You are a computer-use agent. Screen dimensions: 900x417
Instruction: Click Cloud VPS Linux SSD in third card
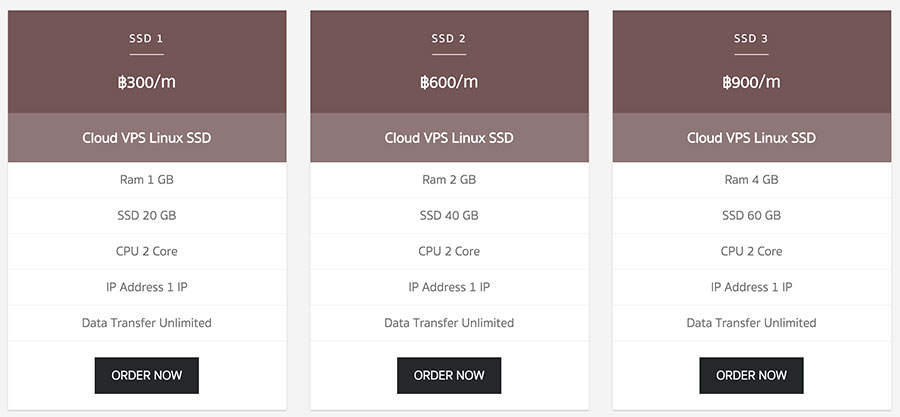[751, 138]
